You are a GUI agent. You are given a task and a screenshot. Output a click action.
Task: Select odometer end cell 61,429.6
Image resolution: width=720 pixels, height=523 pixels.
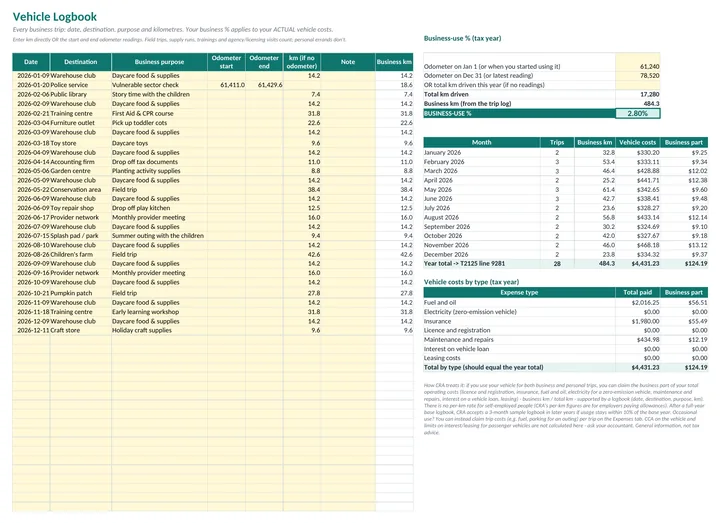[264, 85]
